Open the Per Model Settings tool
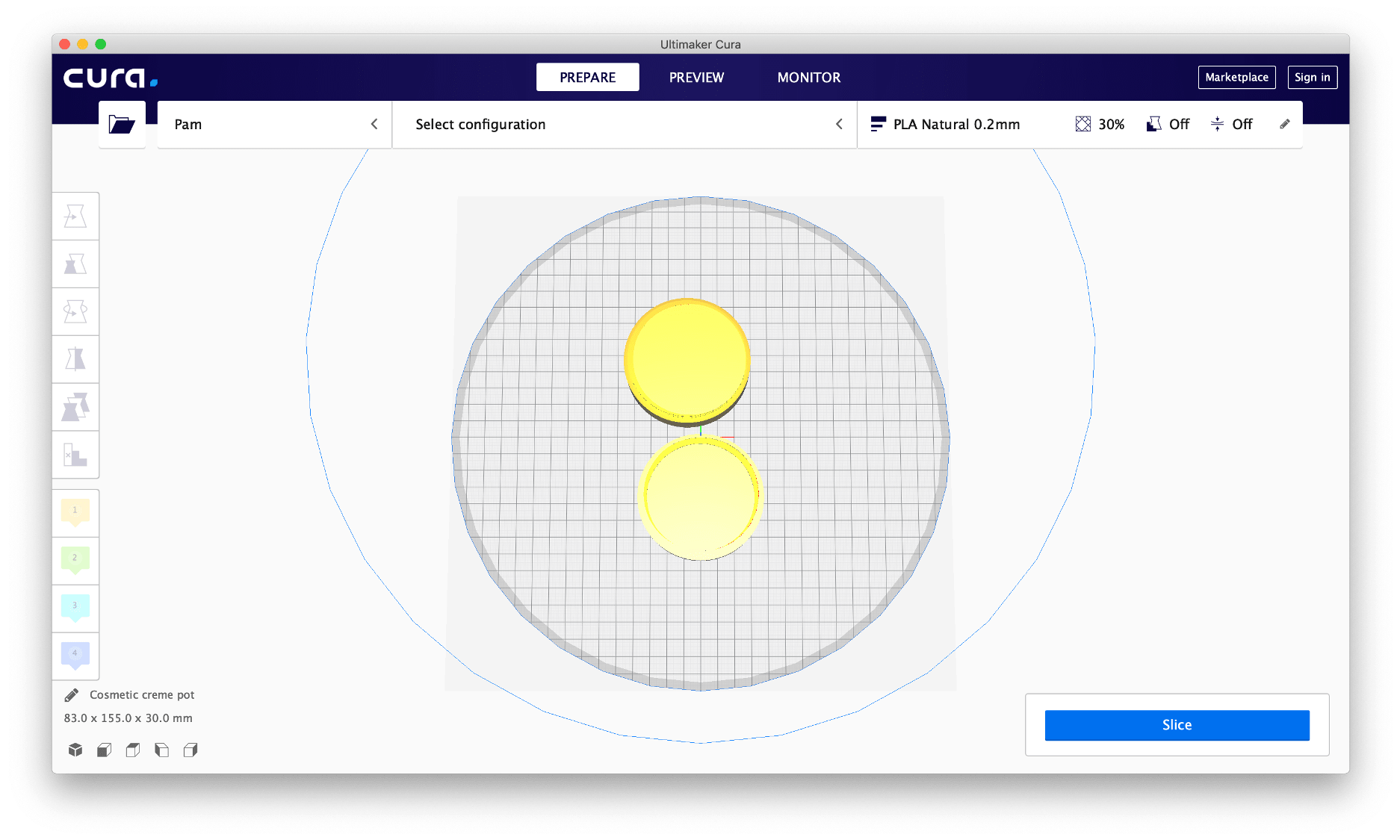 75,408
